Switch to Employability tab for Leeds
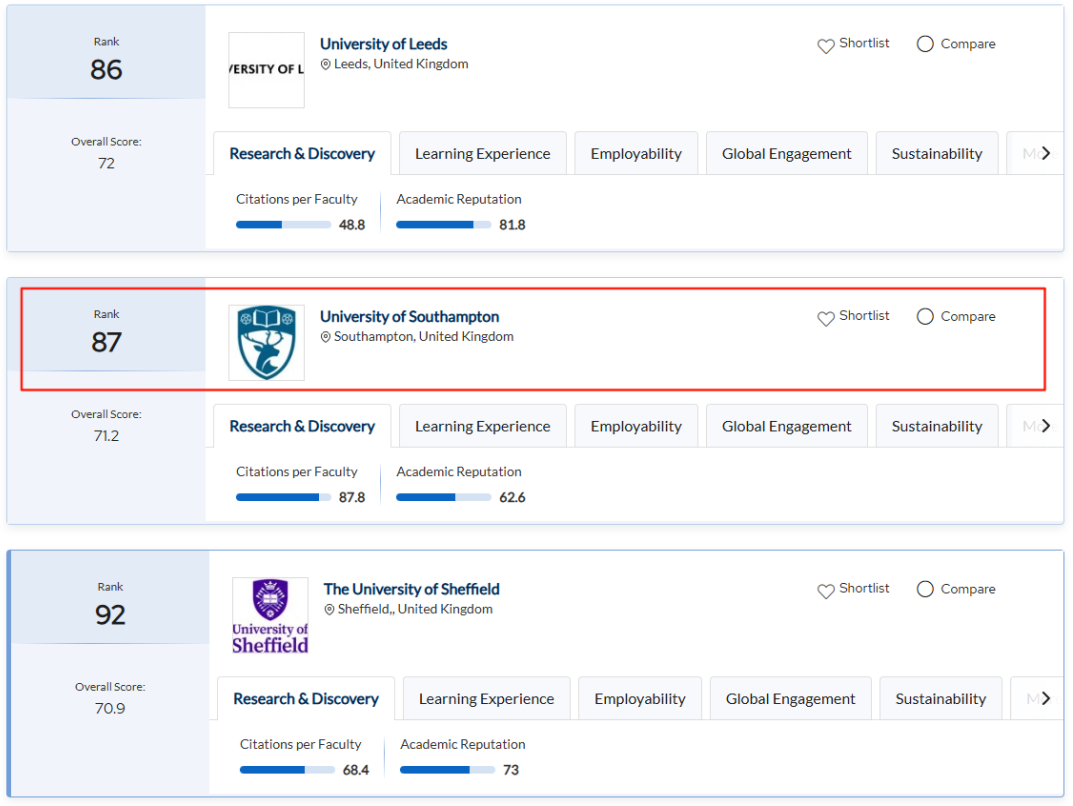 pos(636,153)
